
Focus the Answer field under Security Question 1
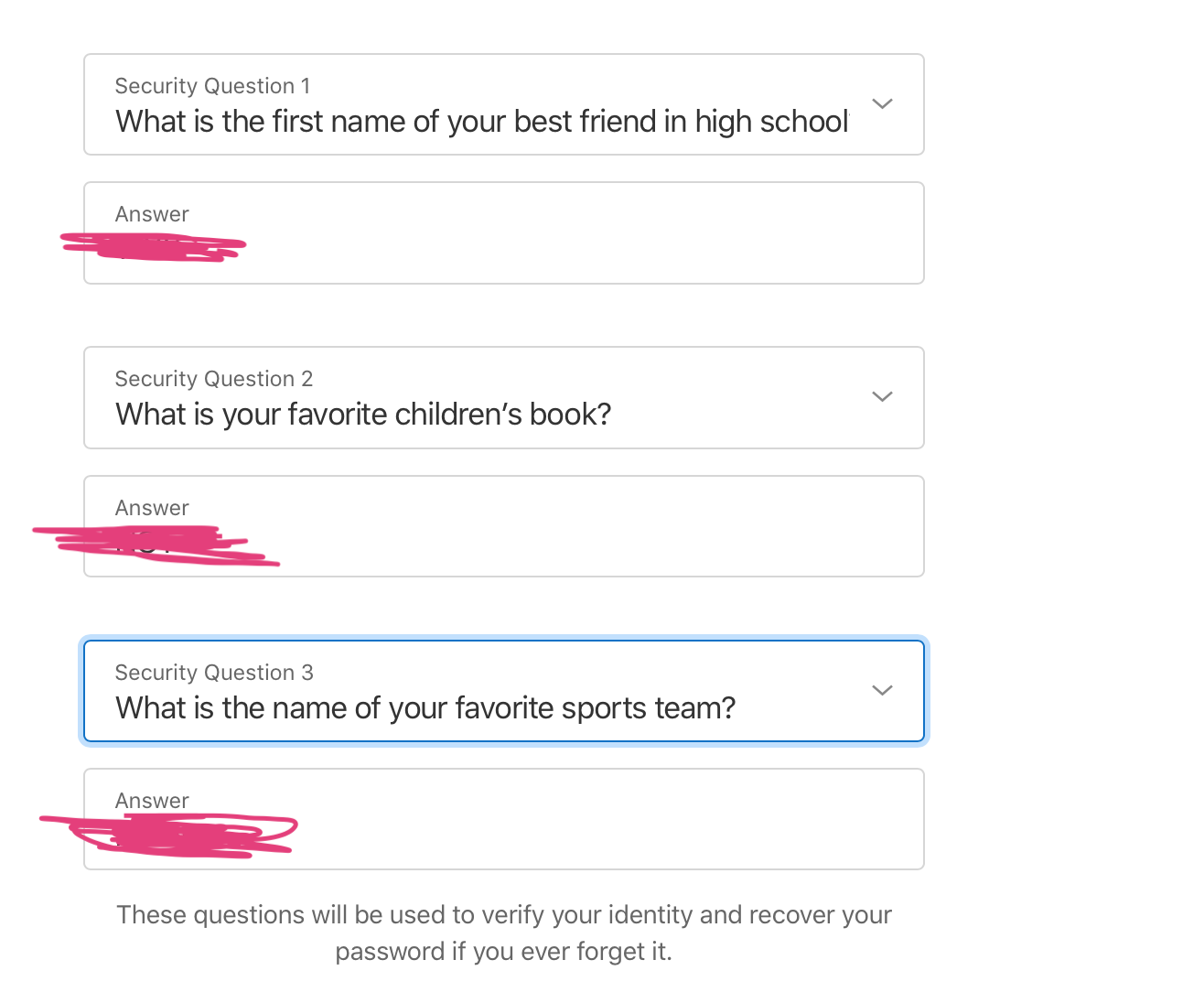coord(504,232)
